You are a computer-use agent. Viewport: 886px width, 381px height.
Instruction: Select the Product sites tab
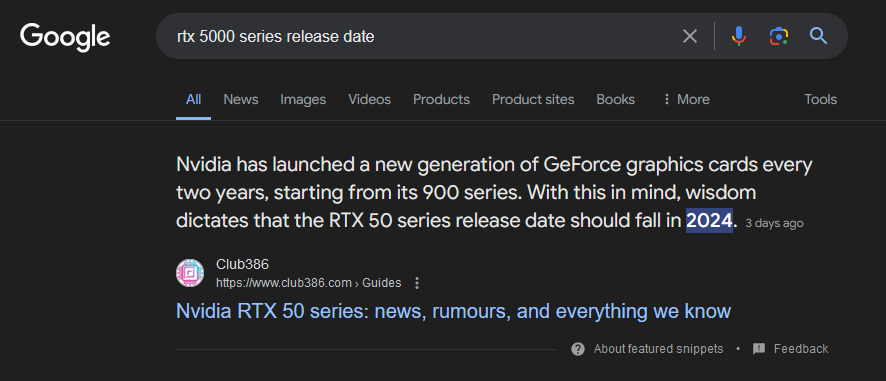[x=533, y=99]
